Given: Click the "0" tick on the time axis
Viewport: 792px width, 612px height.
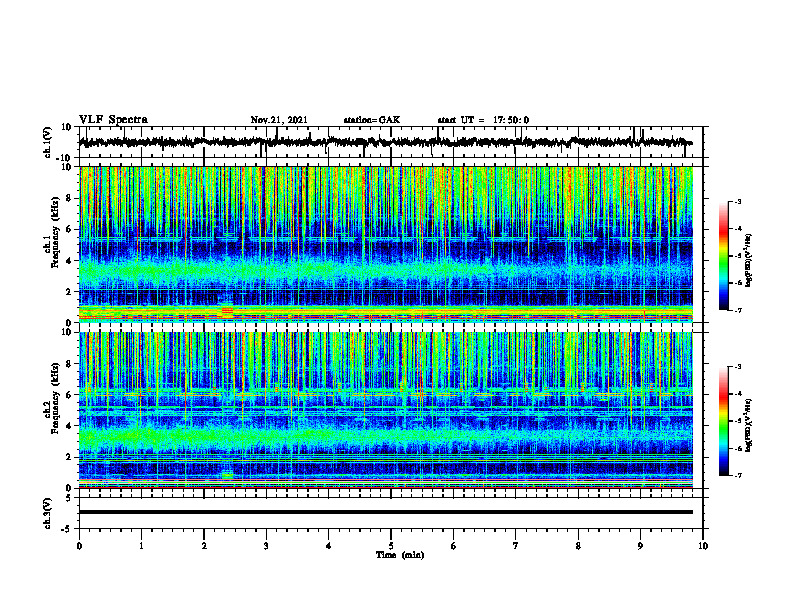Looking at the screenshot, I should coord(79,546).
